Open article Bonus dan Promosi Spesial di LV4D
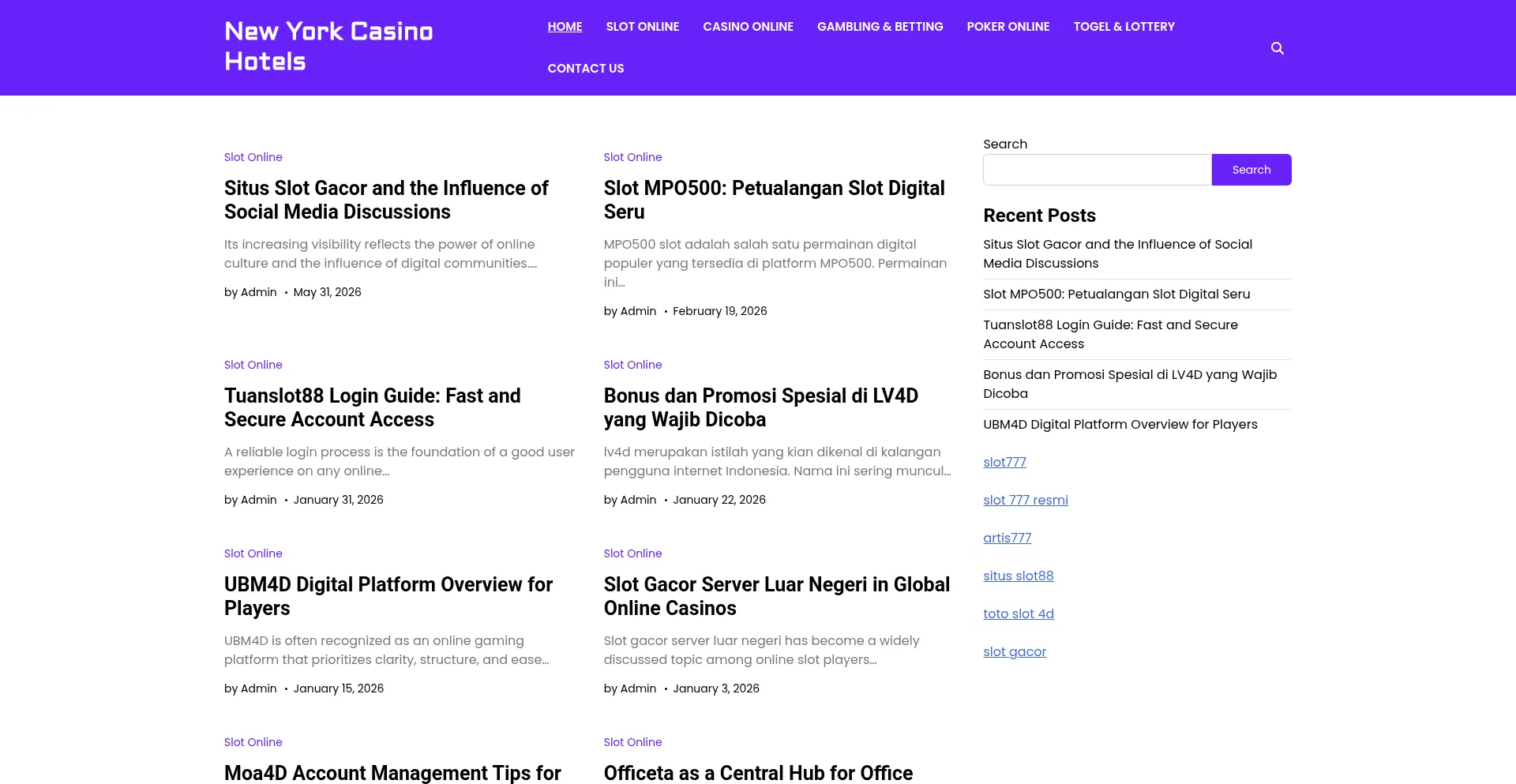This screenshot has width=1516, height=784. [x=761, y=407]
